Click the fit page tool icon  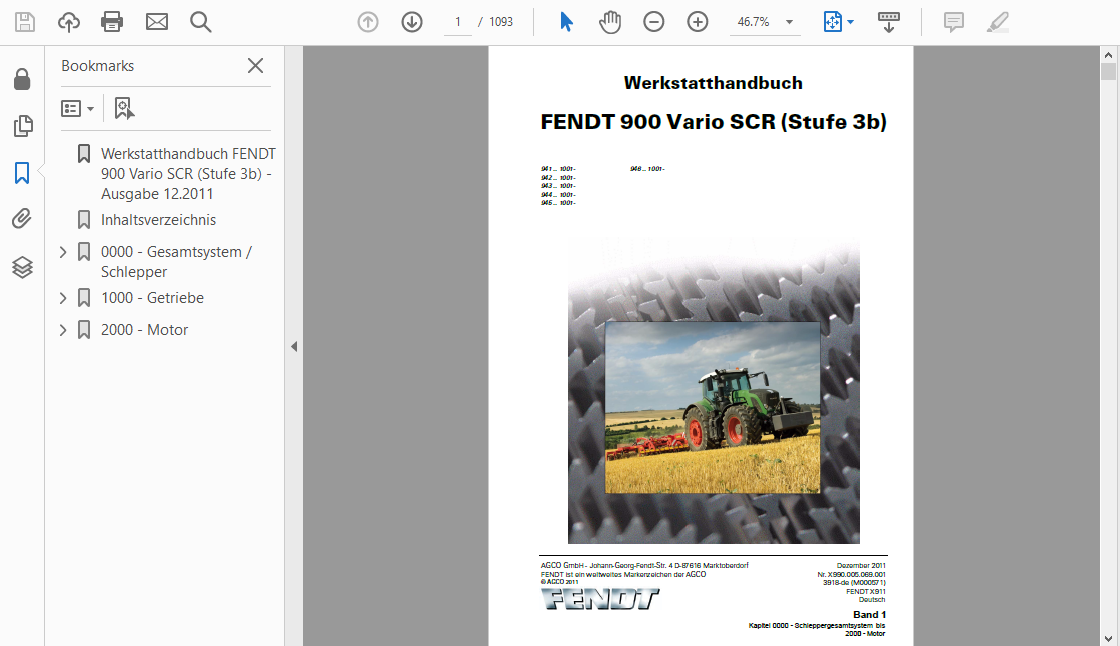(x=832, y=22)
